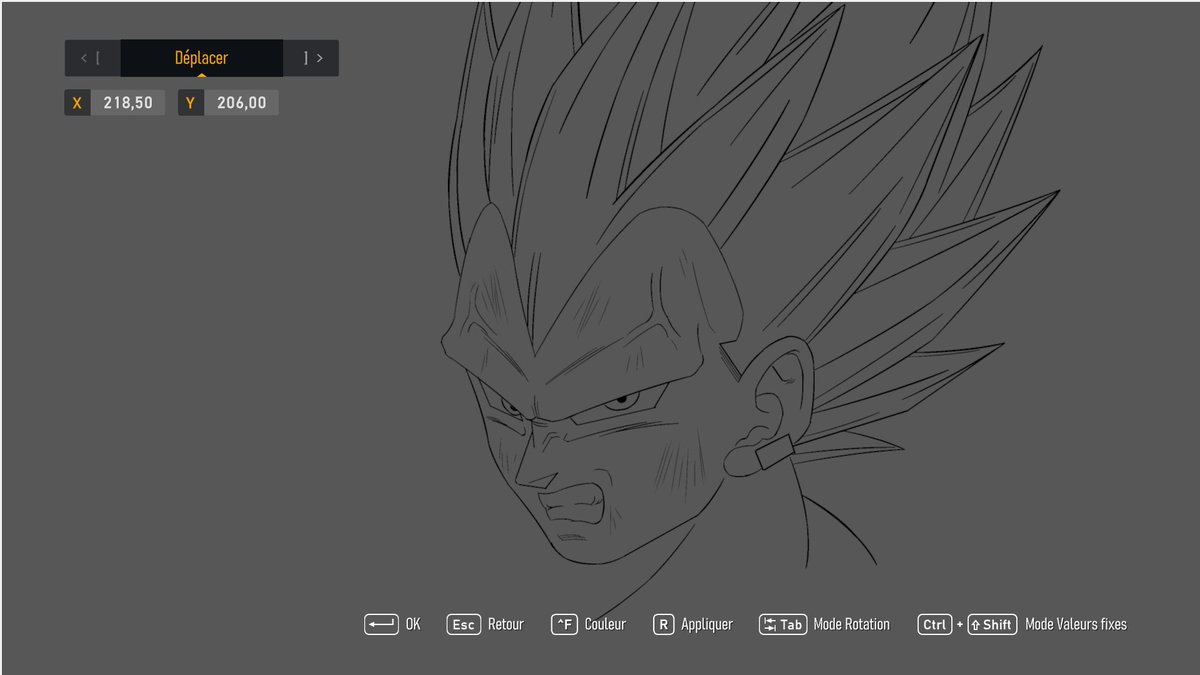Switch to next mode with right arrow
Screen dimensions: 1200x675
point(311,58)
